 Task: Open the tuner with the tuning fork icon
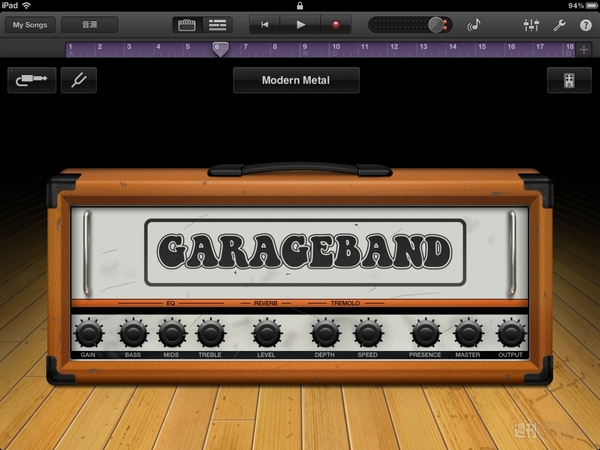(78, 81)
